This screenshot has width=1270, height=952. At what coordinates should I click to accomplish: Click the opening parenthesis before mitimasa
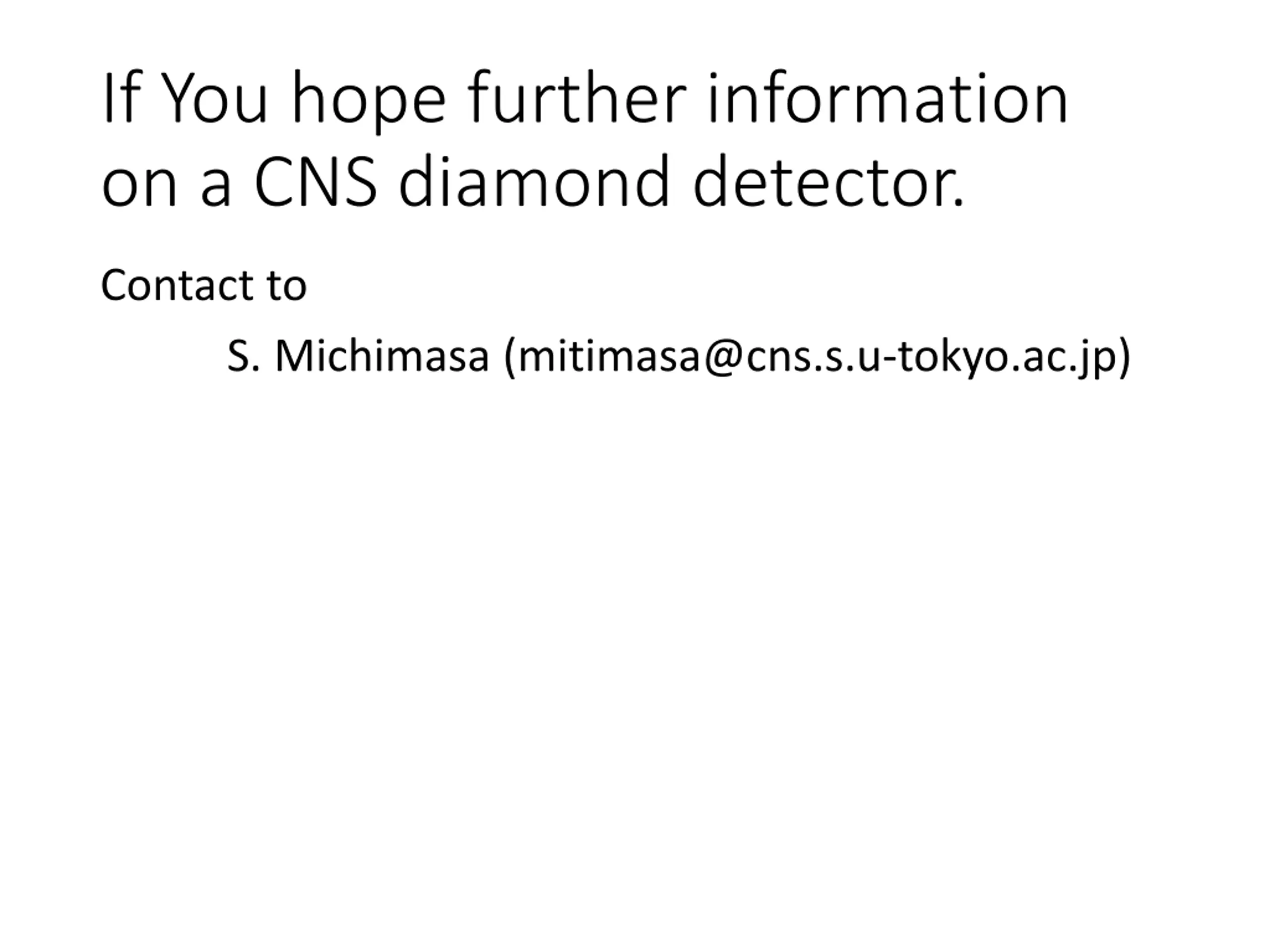509,358
